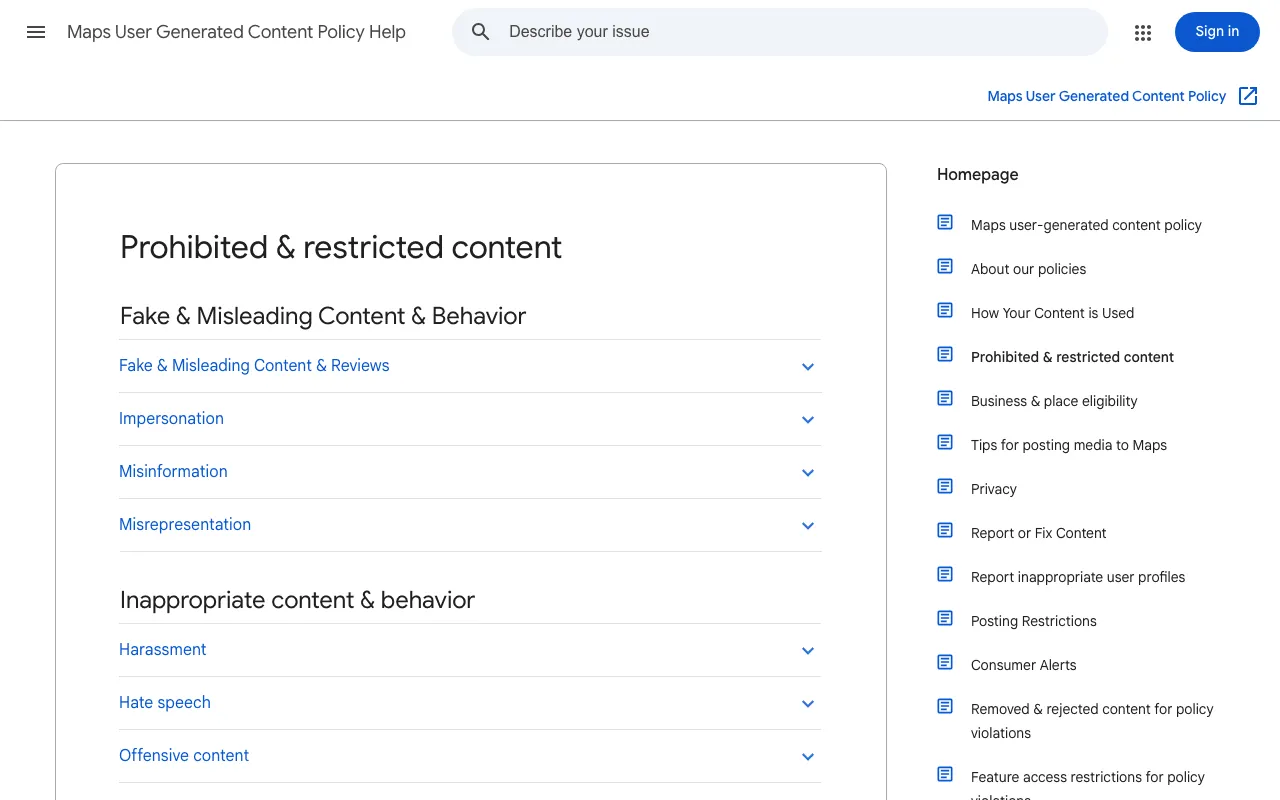This screenshot has height=800, width=1280.
Task: Open How Your Content is Used page
Action: pyautogui.click(x=1052, y=313)
